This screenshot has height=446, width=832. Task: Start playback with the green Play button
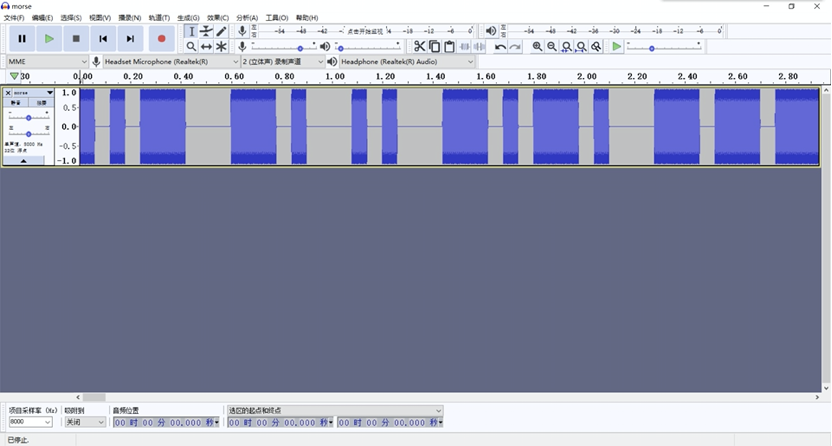49,39
